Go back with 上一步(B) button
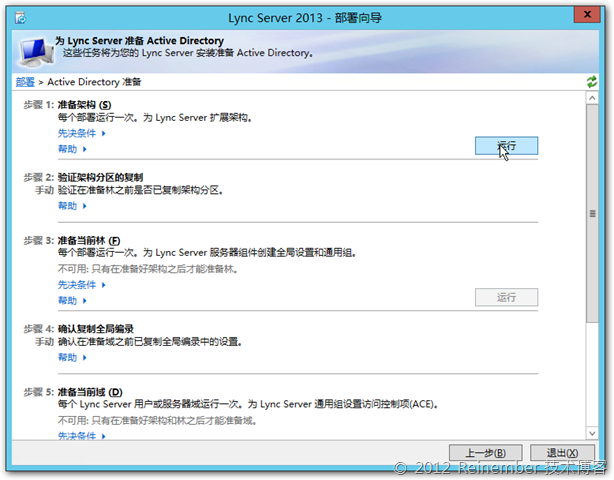Image resolution: width=614 pixels, height=480 pixels. 486,453
